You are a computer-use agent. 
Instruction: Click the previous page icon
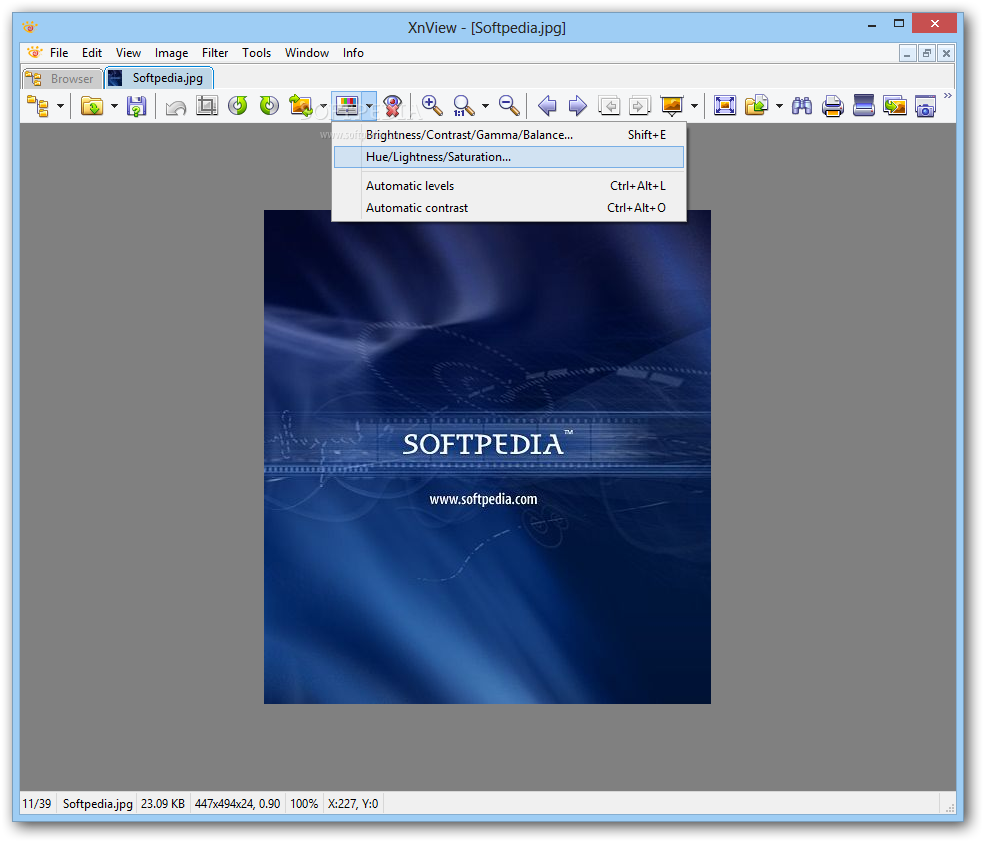click(x=609, y=105)
